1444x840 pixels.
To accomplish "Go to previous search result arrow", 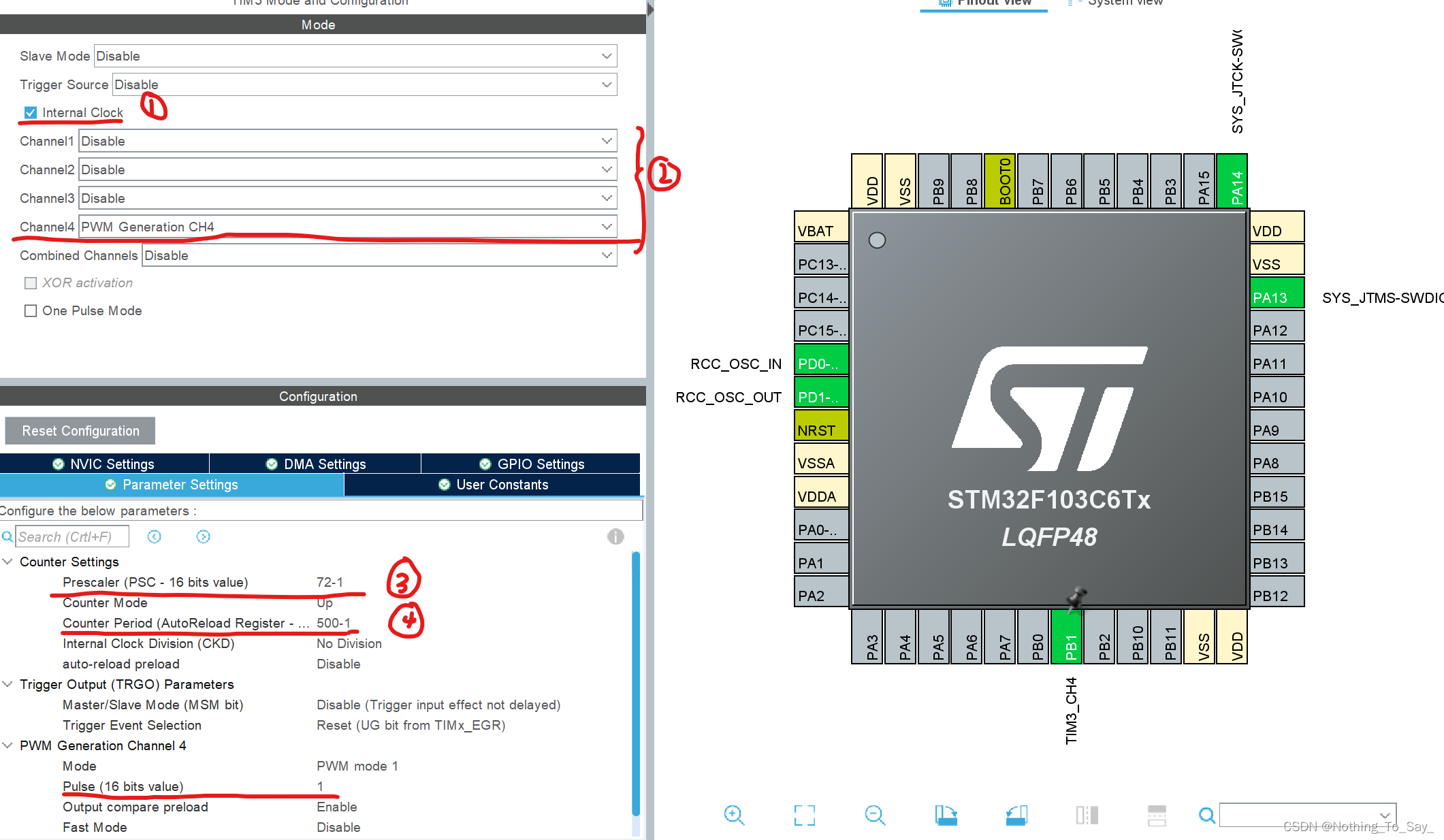I will 155,536.
